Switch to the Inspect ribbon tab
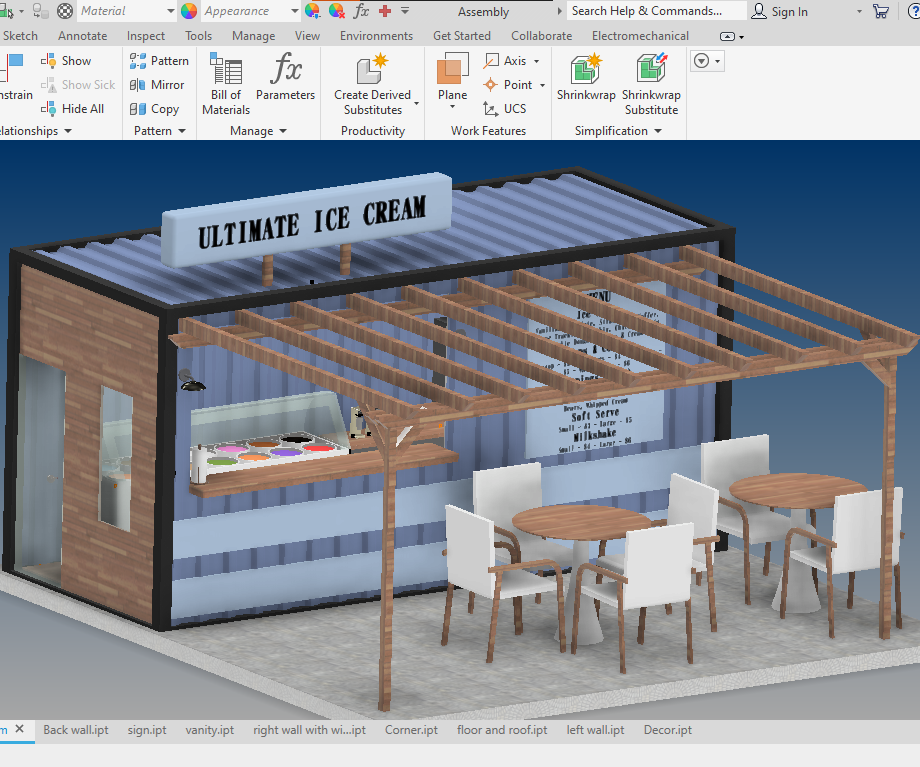 tap(146, 36)
